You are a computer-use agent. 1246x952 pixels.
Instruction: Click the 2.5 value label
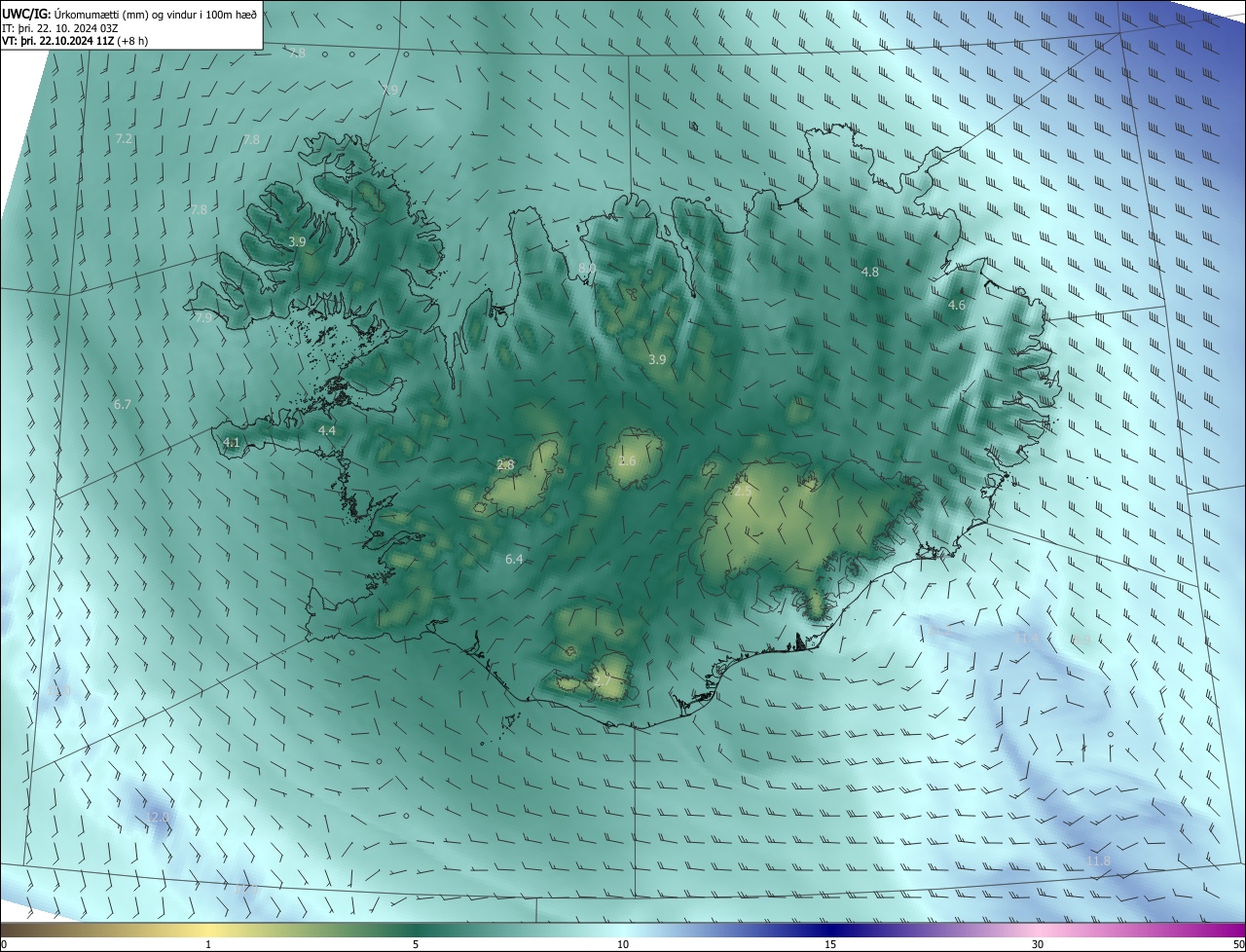[743, 492]
